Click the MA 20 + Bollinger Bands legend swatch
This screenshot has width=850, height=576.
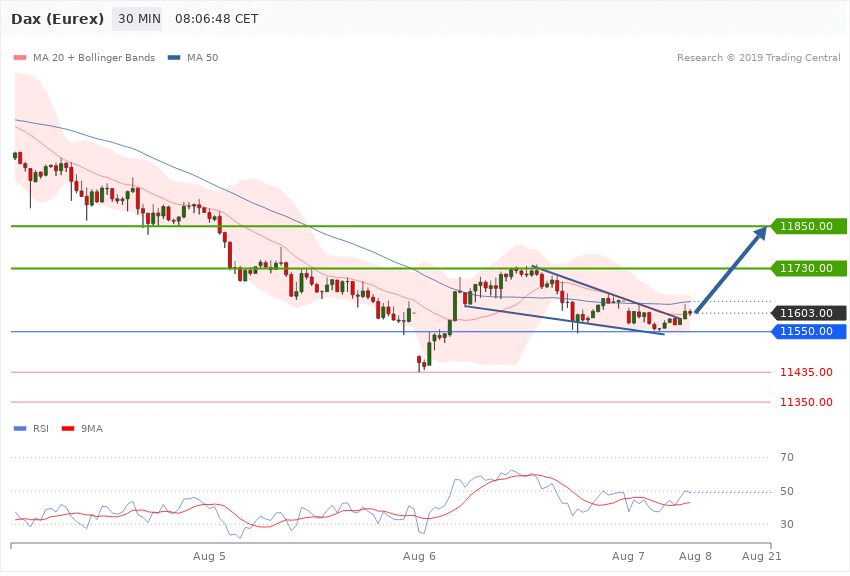(x=20, y=57)
